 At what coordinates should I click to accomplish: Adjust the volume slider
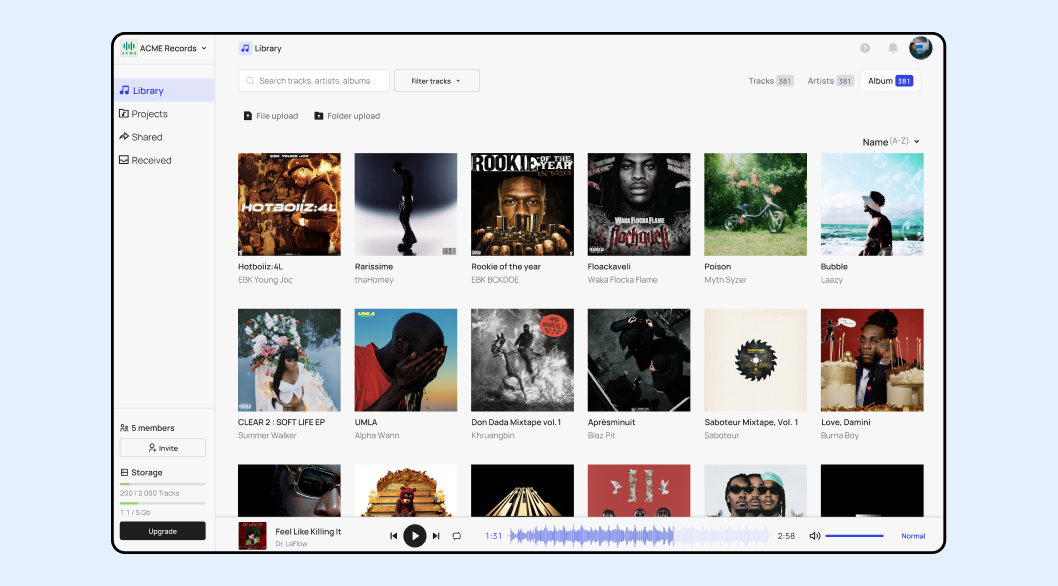(854, 536)
